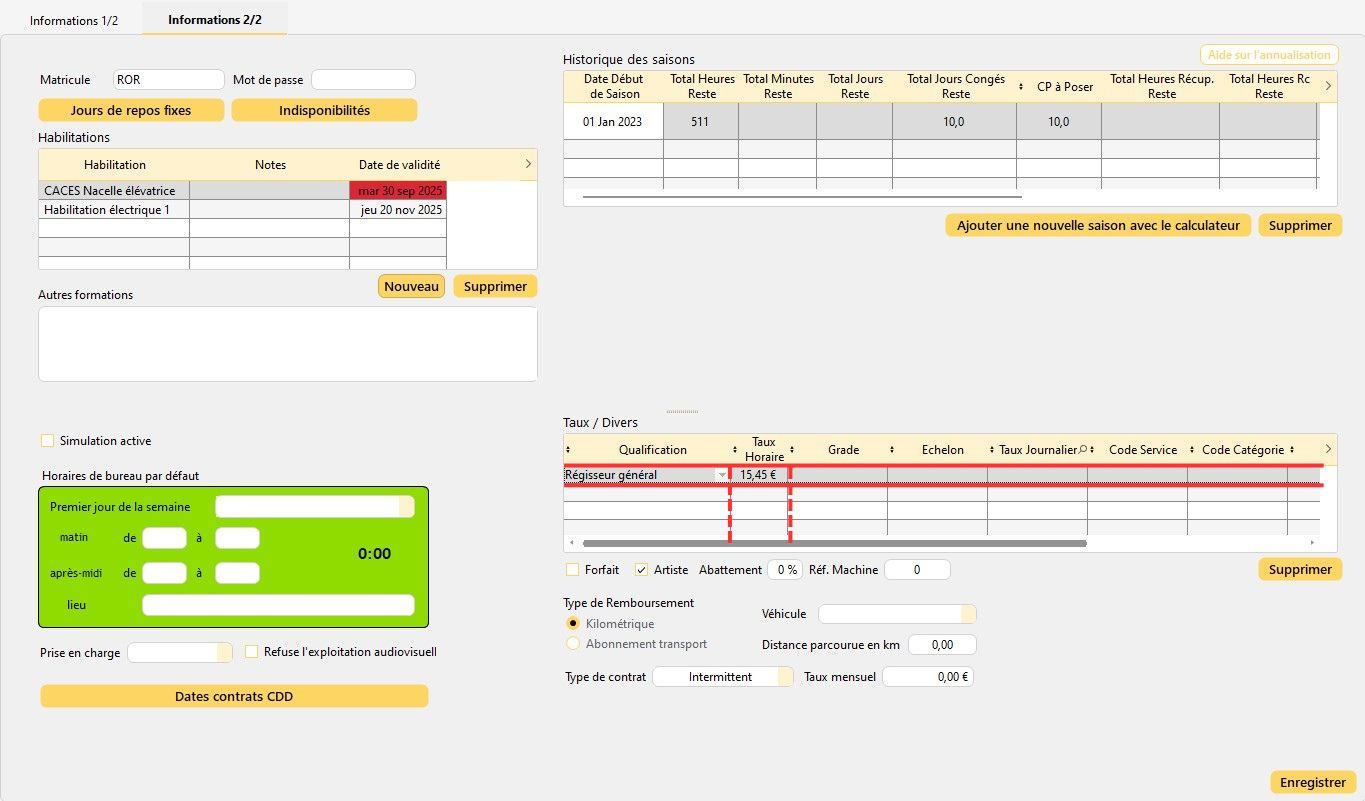
Task: Click the sort arrows beside CP à Poser
Action: (1021, 87)
